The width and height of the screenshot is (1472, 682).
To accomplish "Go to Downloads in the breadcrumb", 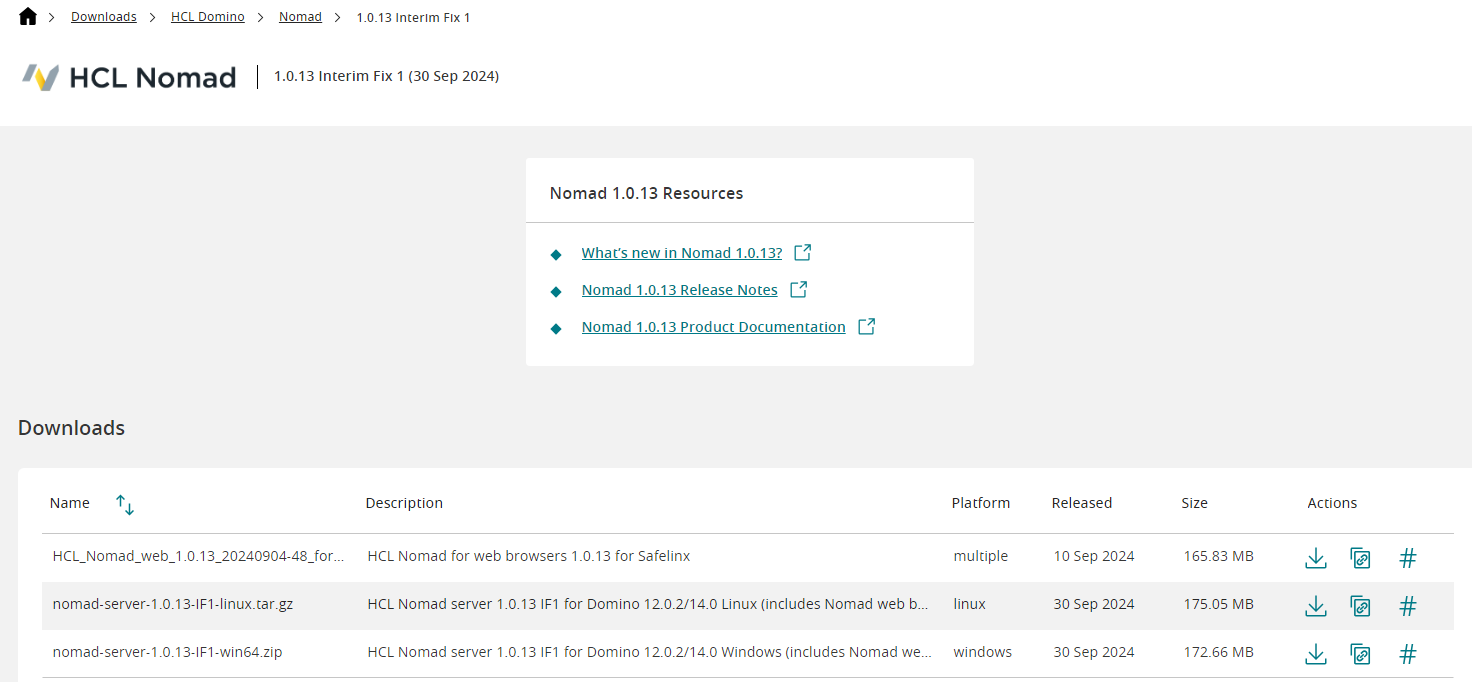I will pos(104,17).
